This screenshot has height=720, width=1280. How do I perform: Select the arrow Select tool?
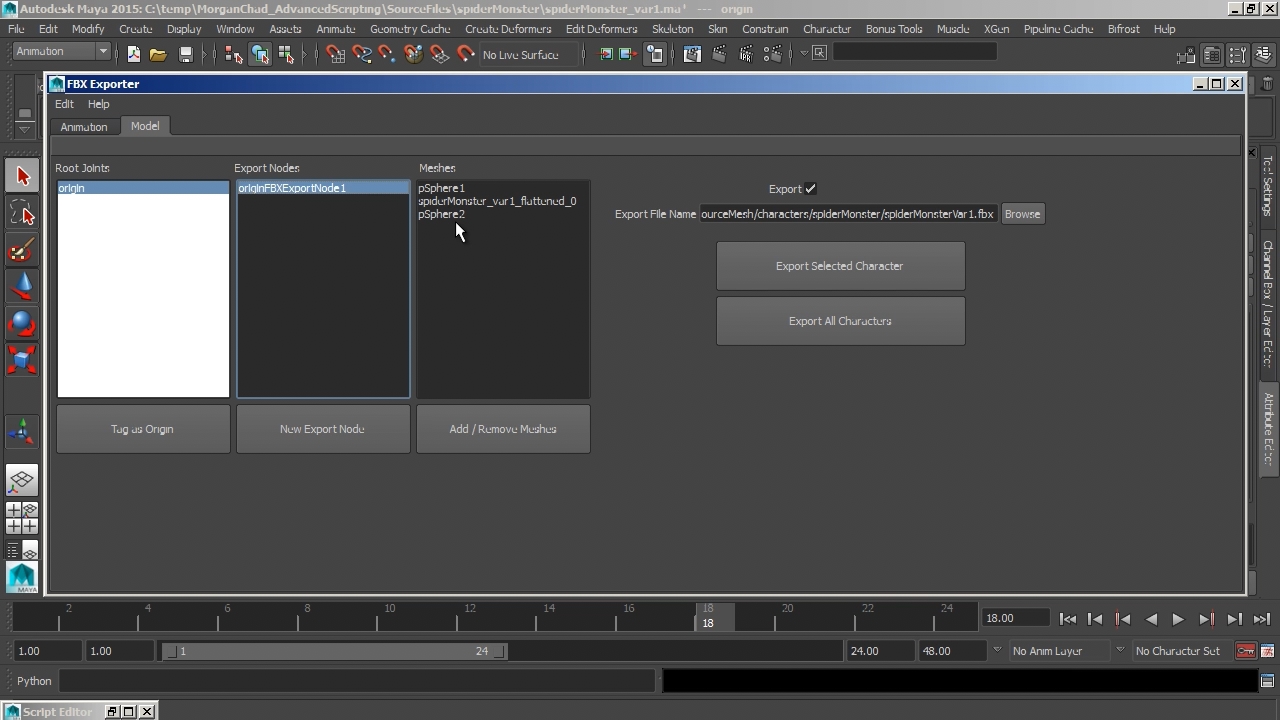pyautogui.click(x=22, y=177)
